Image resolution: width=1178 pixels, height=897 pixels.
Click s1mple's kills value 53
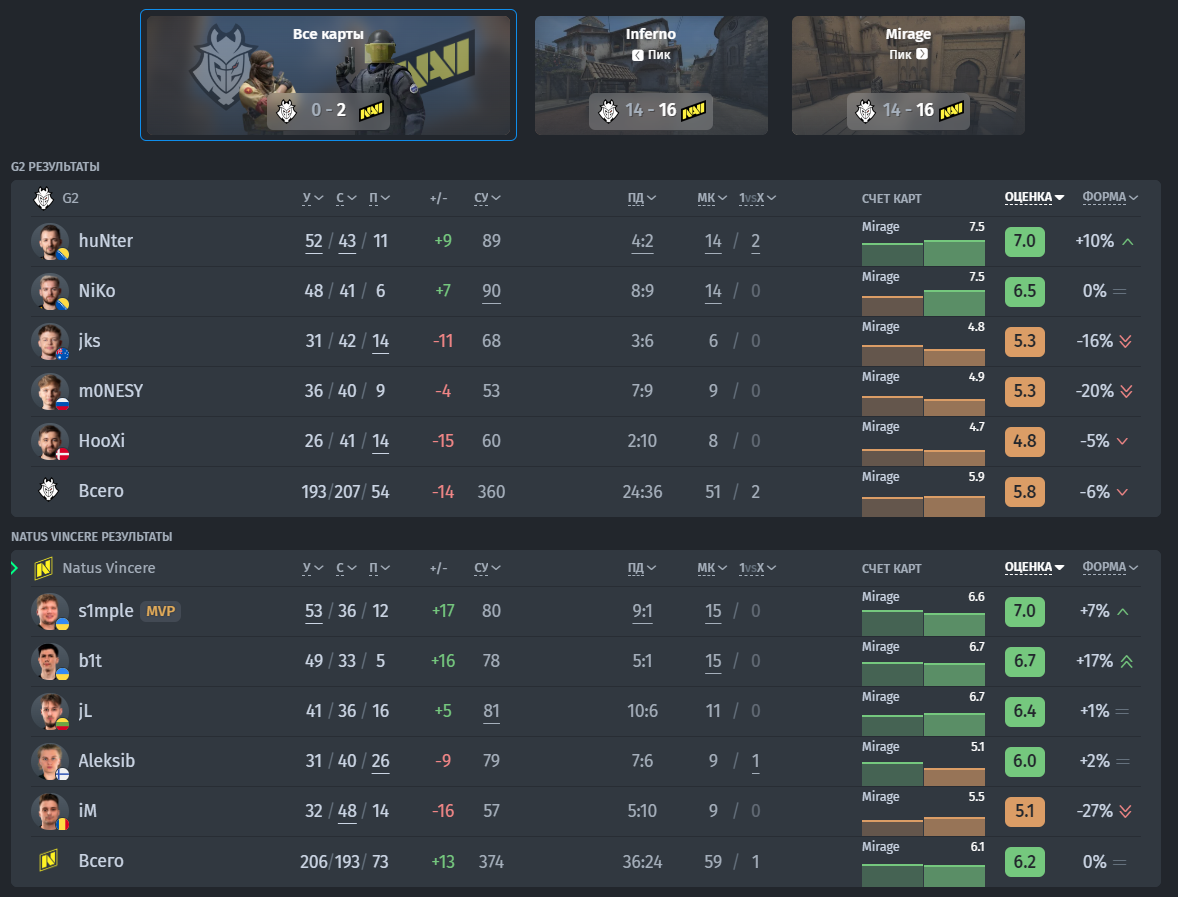click(314, 612)
